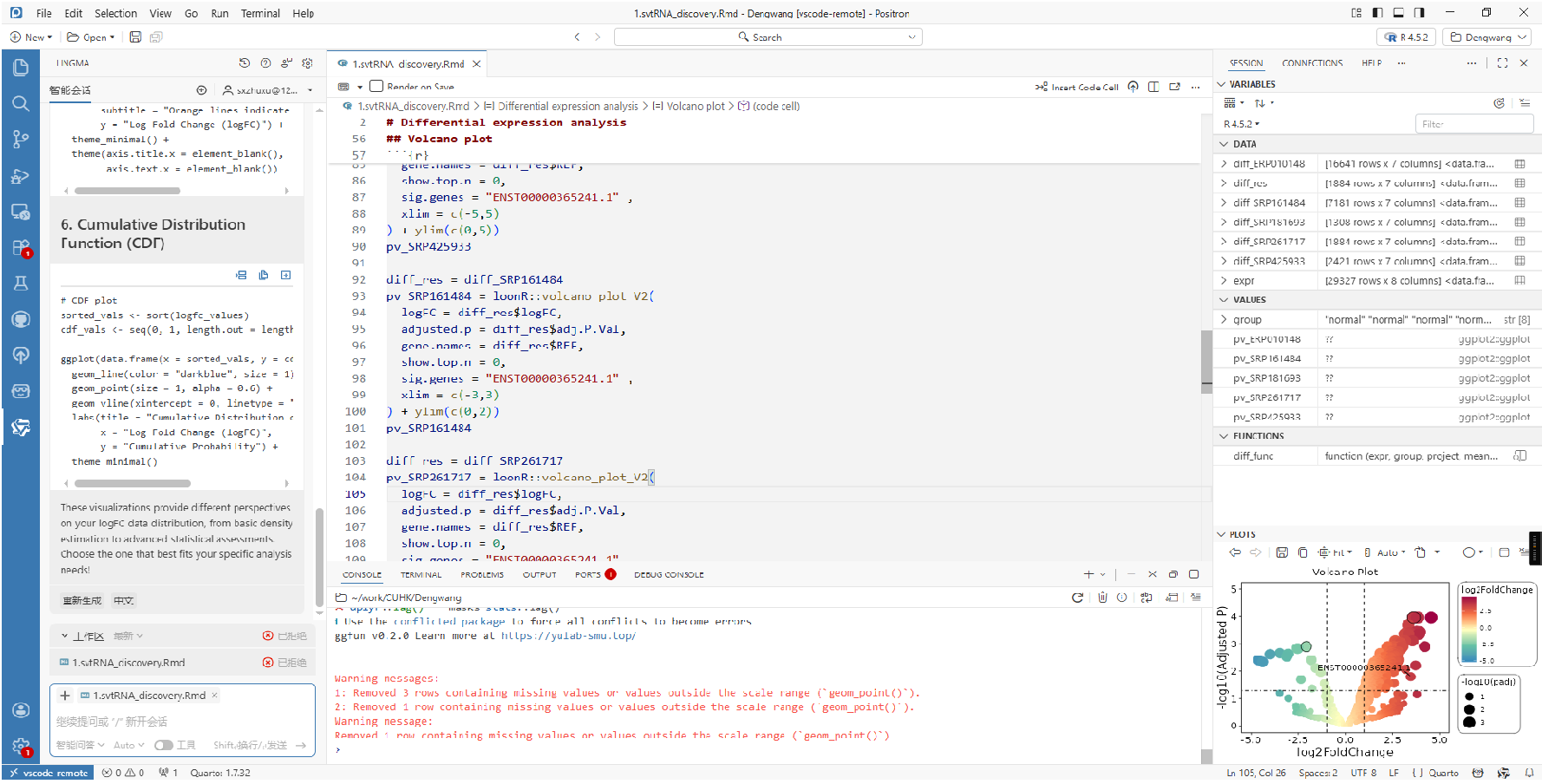1542x784 pixels.
Task: Copy the CDF plot code block
Action: [264, 275]
